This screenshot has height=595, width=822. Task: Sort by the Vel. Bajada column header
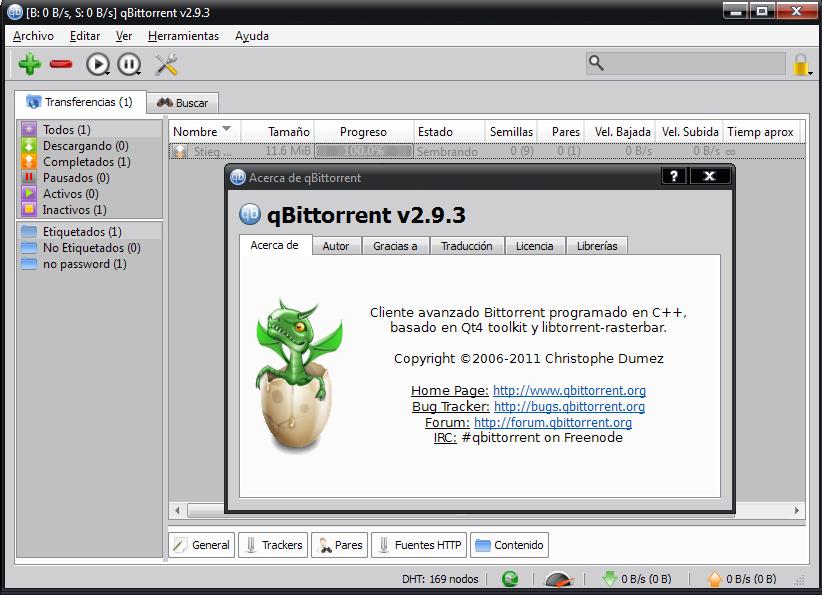[622, 132]
